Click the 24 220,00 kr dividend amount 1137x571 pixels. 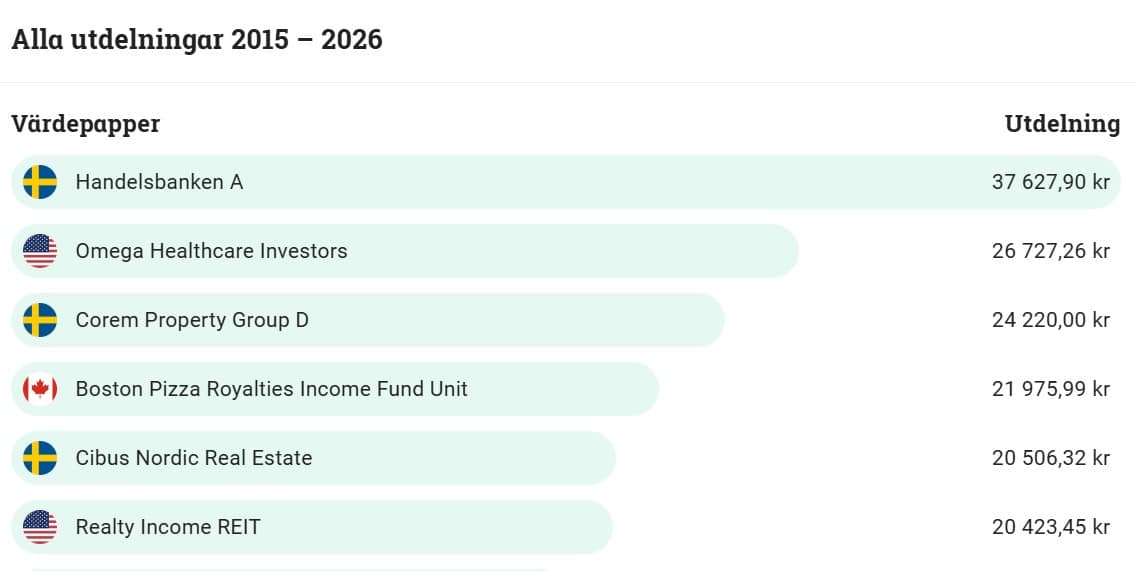click(x=1051, y=320)
